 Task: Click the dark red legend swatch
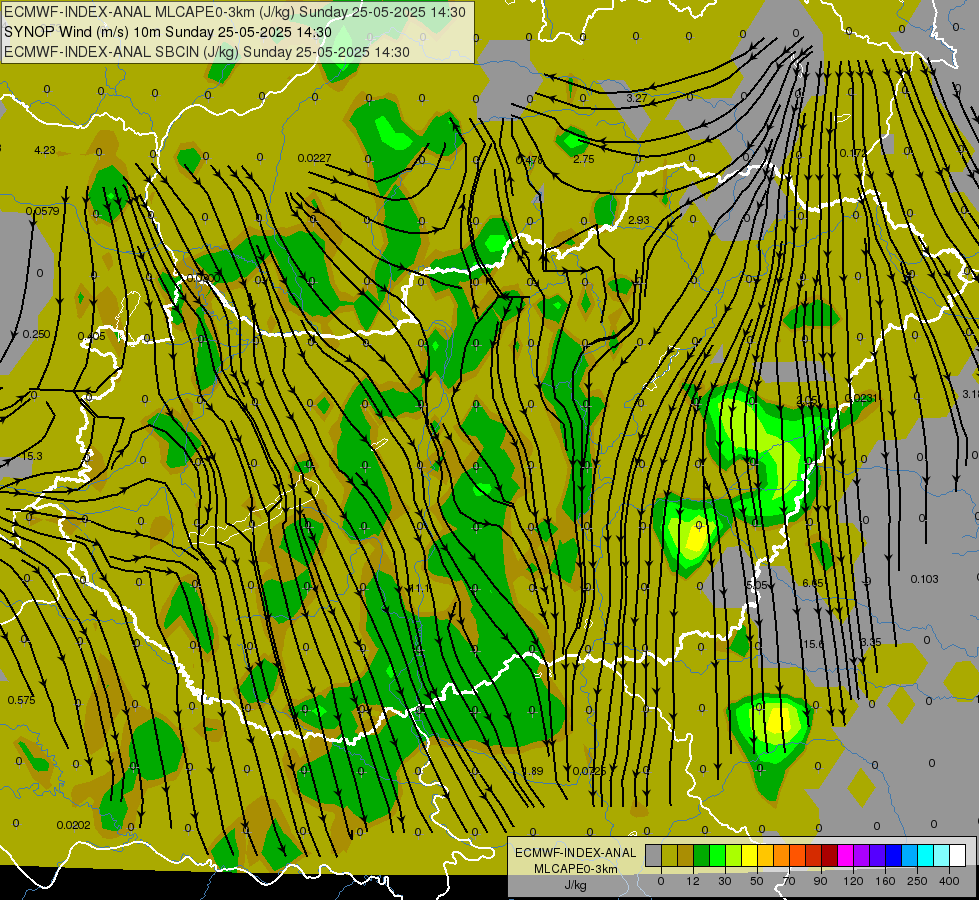point(830,855)
